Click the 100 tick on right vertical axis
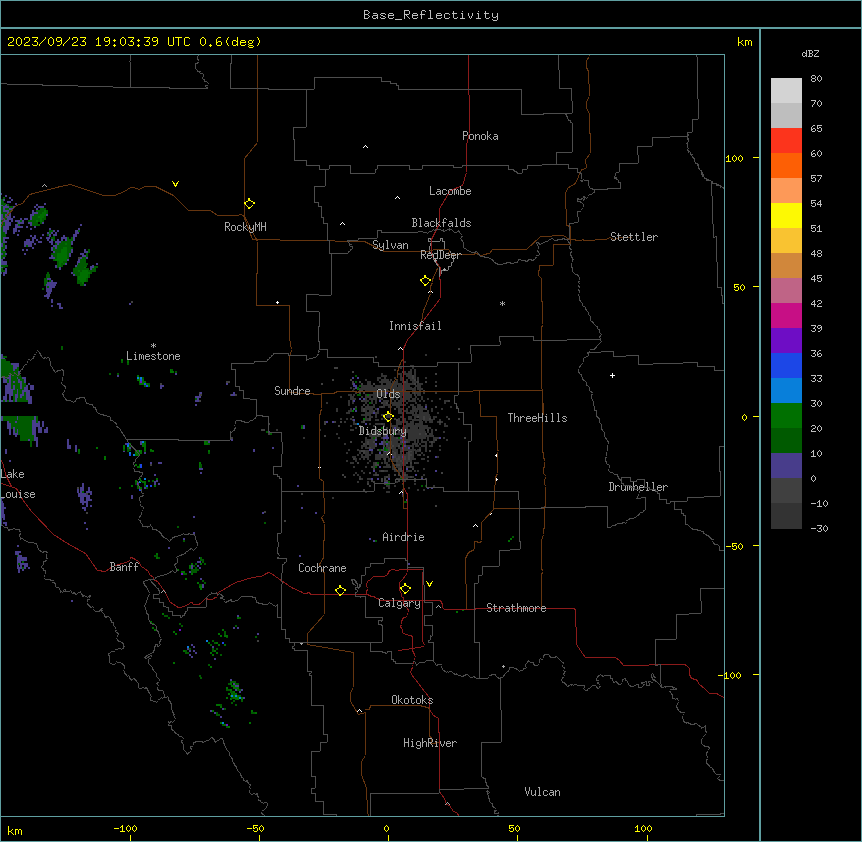862x842 pixels. click(x=734, y=158)
